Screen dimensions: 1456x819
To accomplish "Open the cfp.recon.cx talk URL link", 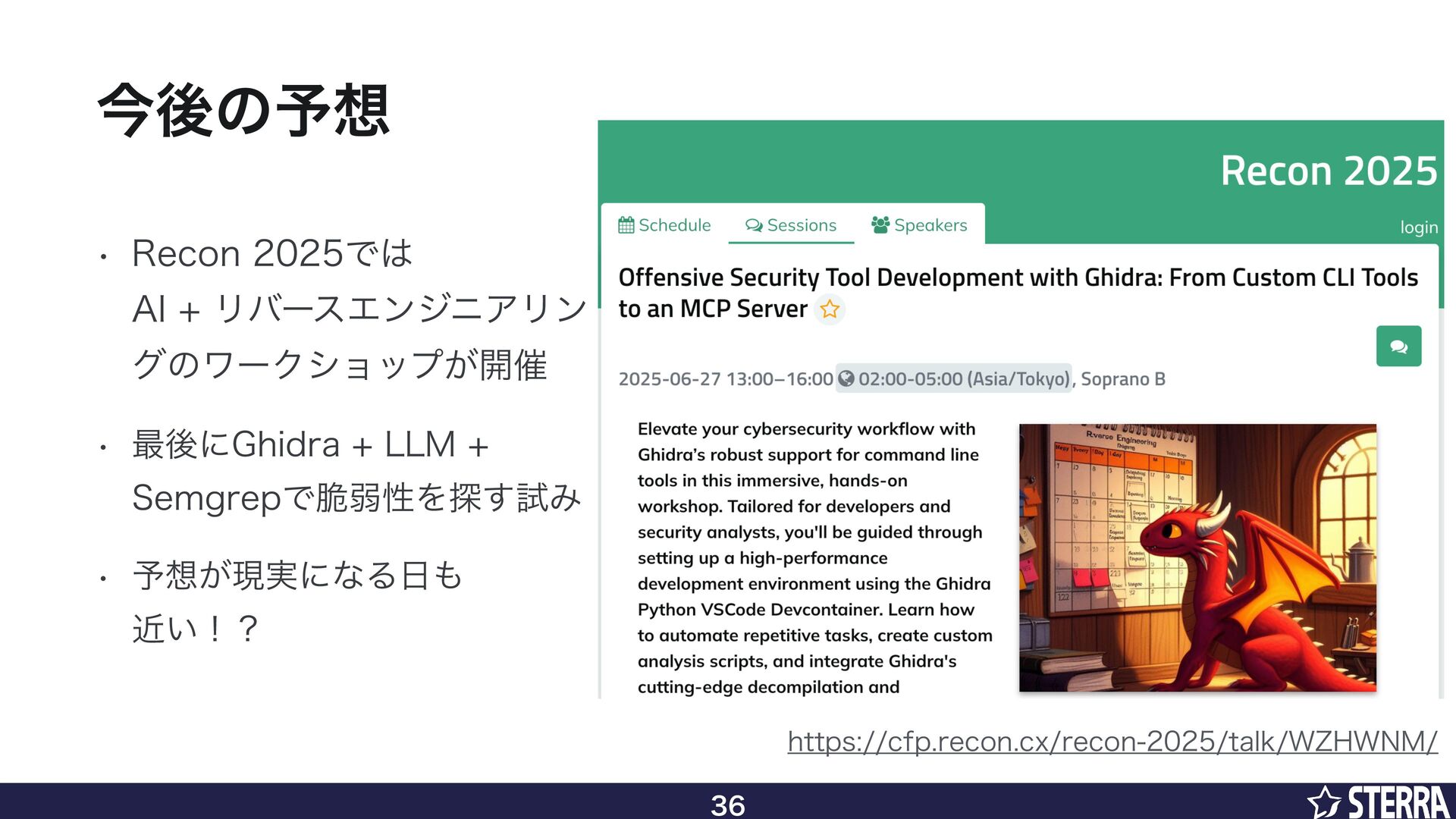I will (1112, 741).
